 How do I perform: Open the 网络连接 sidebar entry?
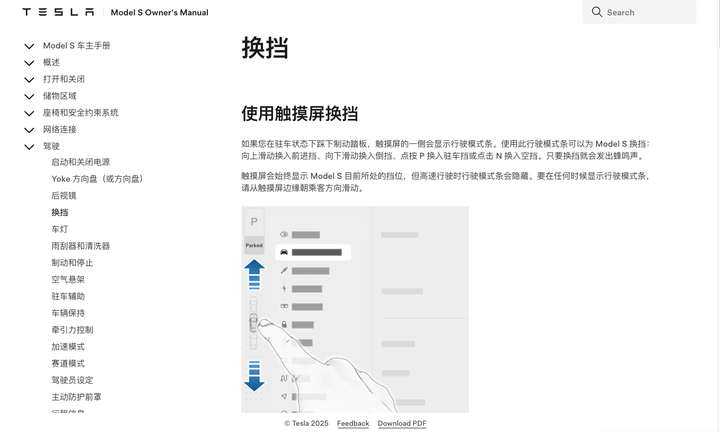coord(60,129)
